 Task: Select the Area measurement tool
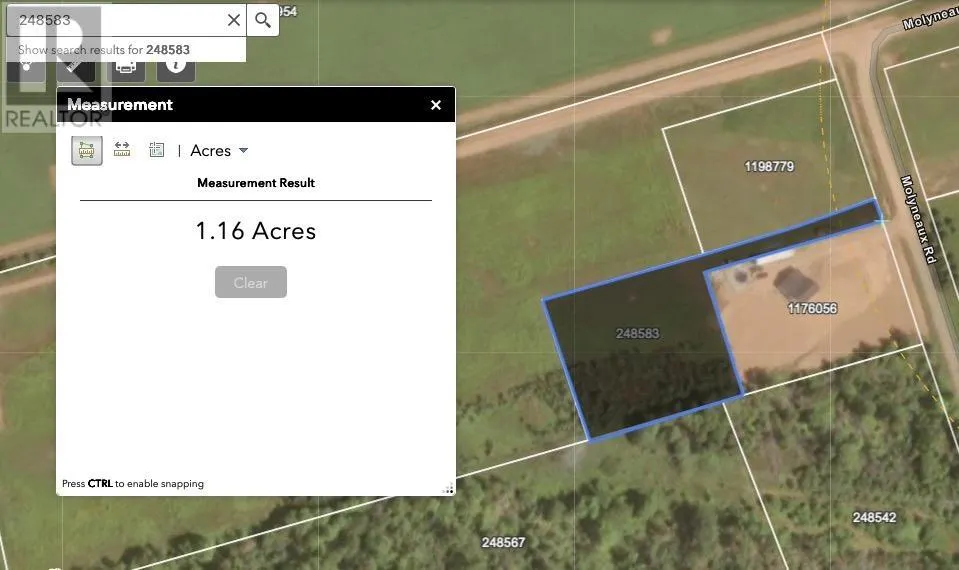pyautogui.click(x=87, y=150)
